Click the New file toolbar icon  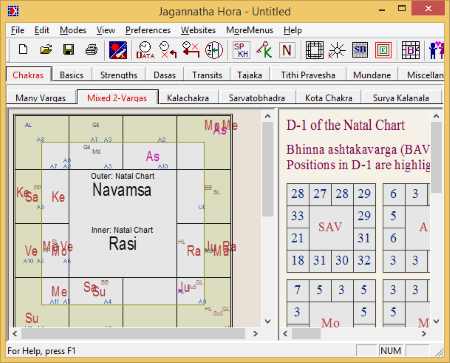coord(23,50)
